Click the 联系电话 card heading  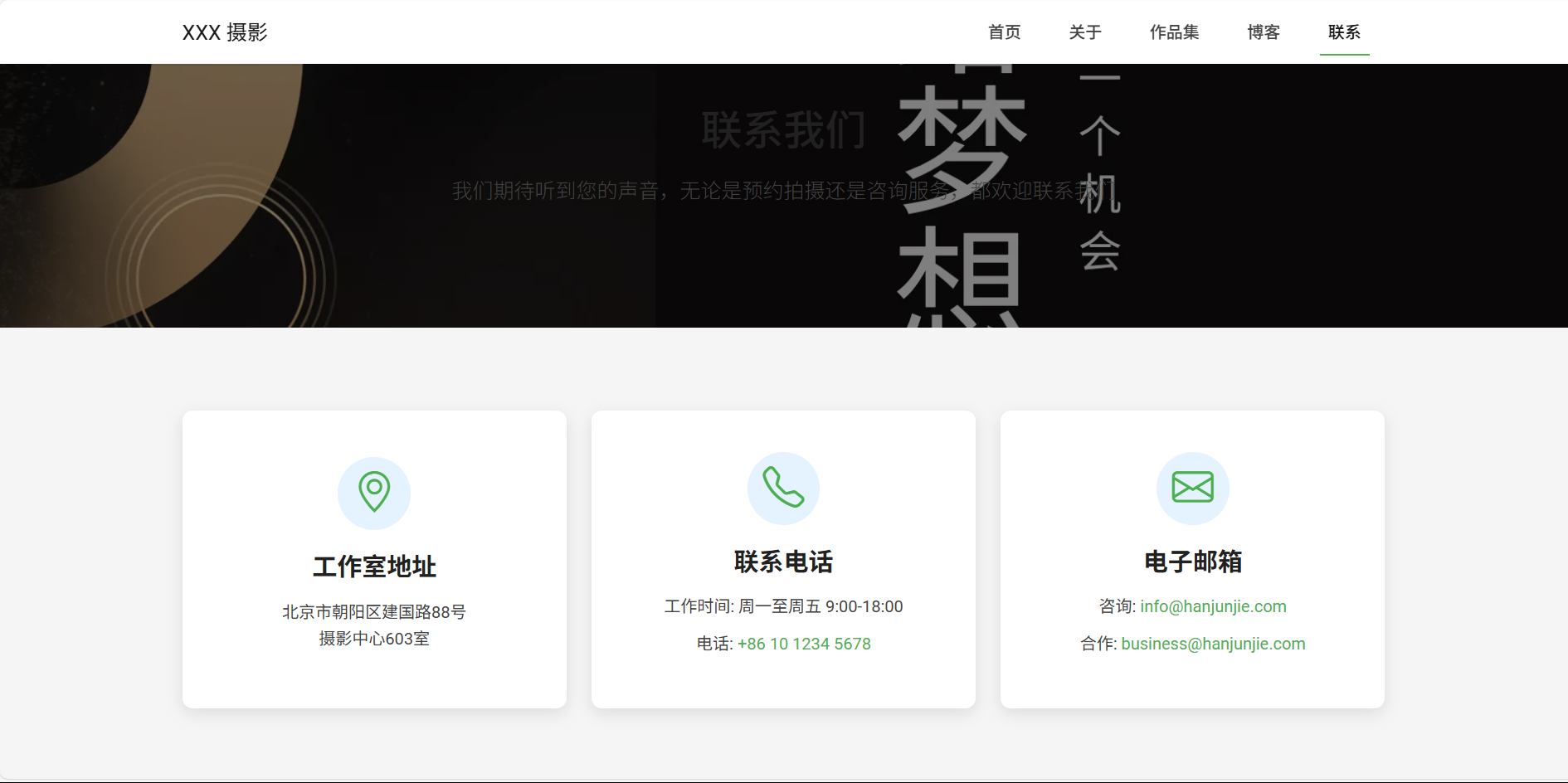(783, 562)
